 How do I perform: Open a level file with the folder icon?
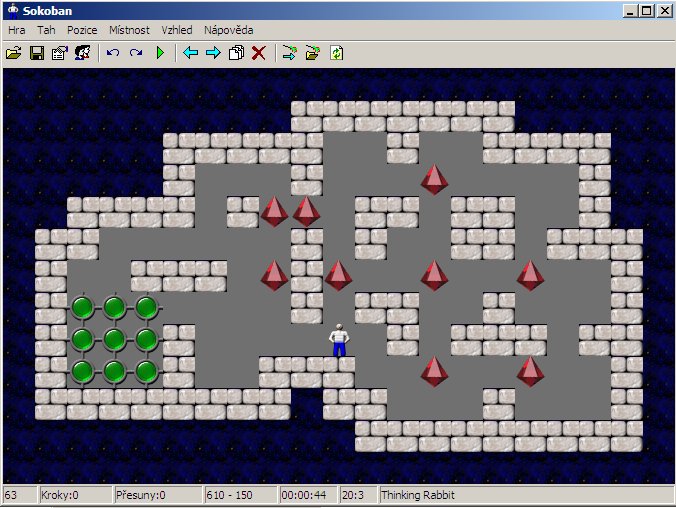14,53
